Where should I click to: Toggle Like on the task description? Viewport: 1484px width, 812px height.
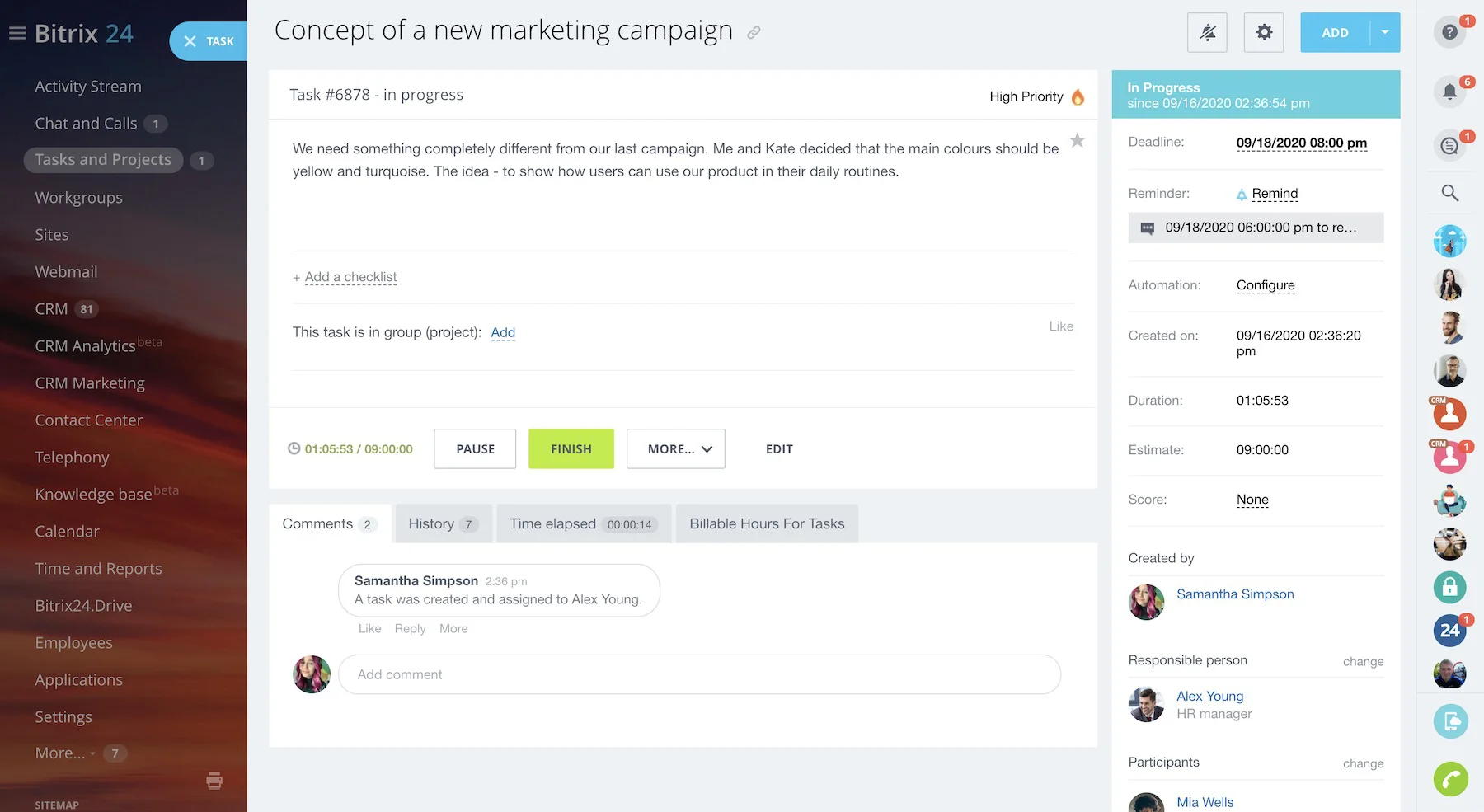[1060, 326]
